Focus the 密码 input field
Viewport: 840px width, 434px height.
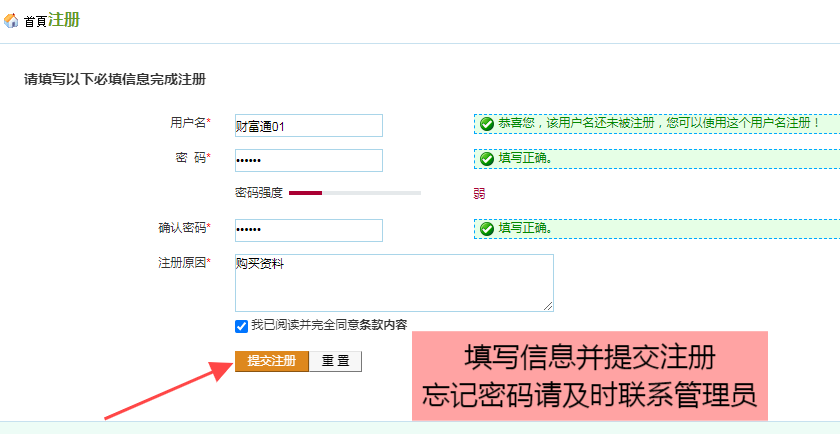(308, 160)
